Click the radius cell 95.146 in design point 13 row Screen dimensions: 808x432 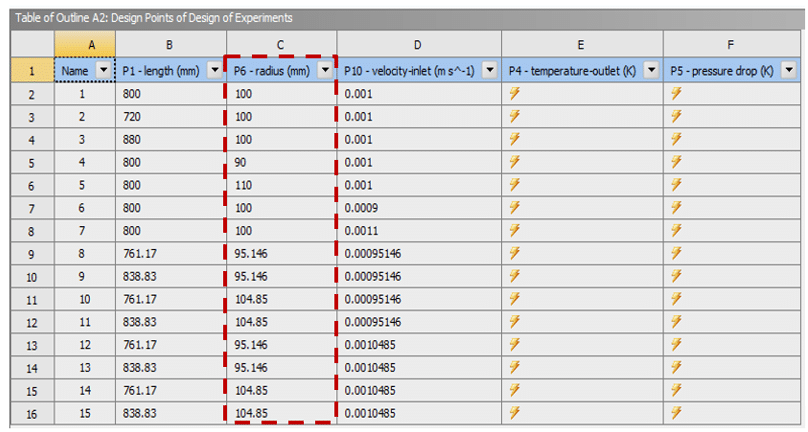coord(281,367)
